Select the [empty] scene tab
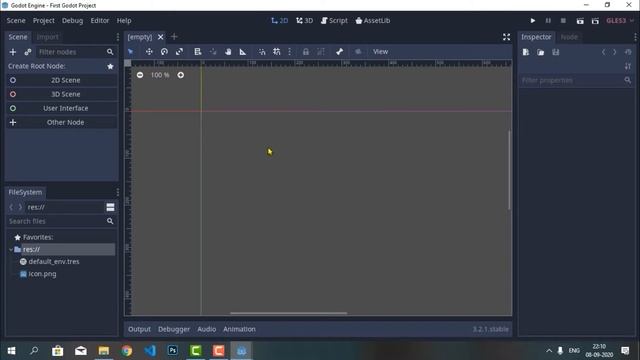This screenshot has height=360, width=640. coord(140,37)
